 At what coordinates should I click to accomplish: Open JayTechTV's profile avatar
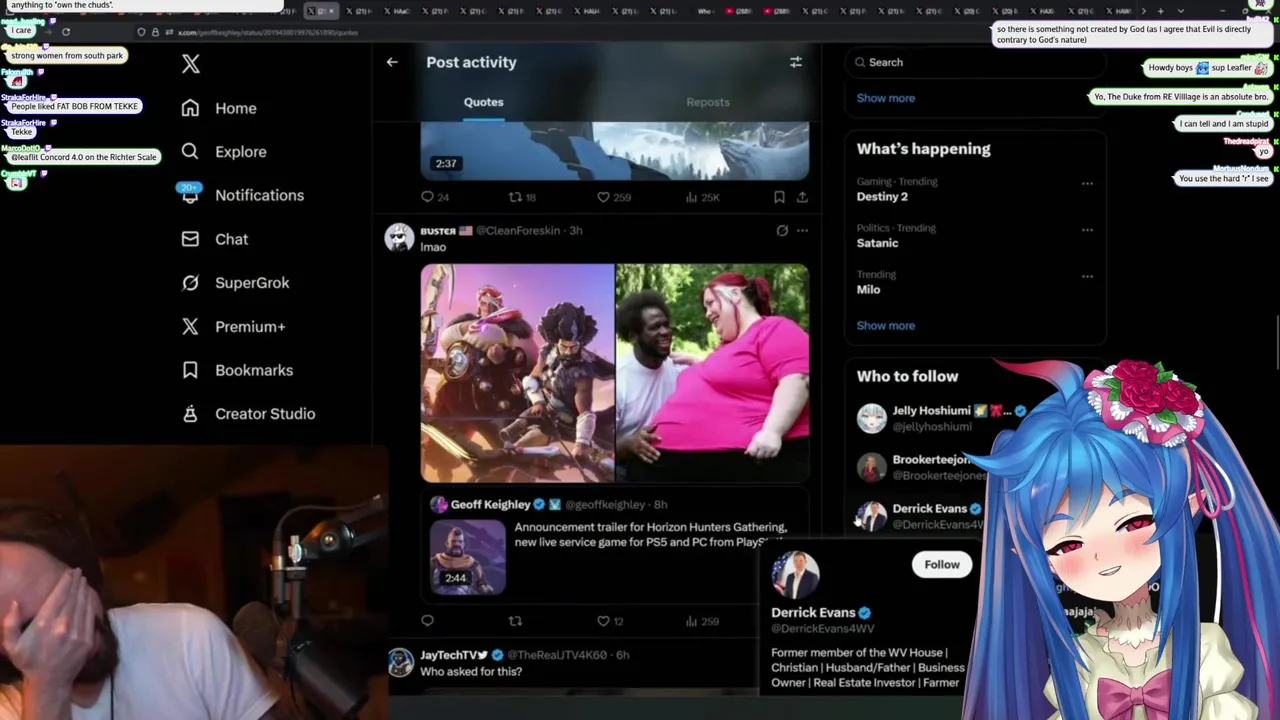point(400,662)
